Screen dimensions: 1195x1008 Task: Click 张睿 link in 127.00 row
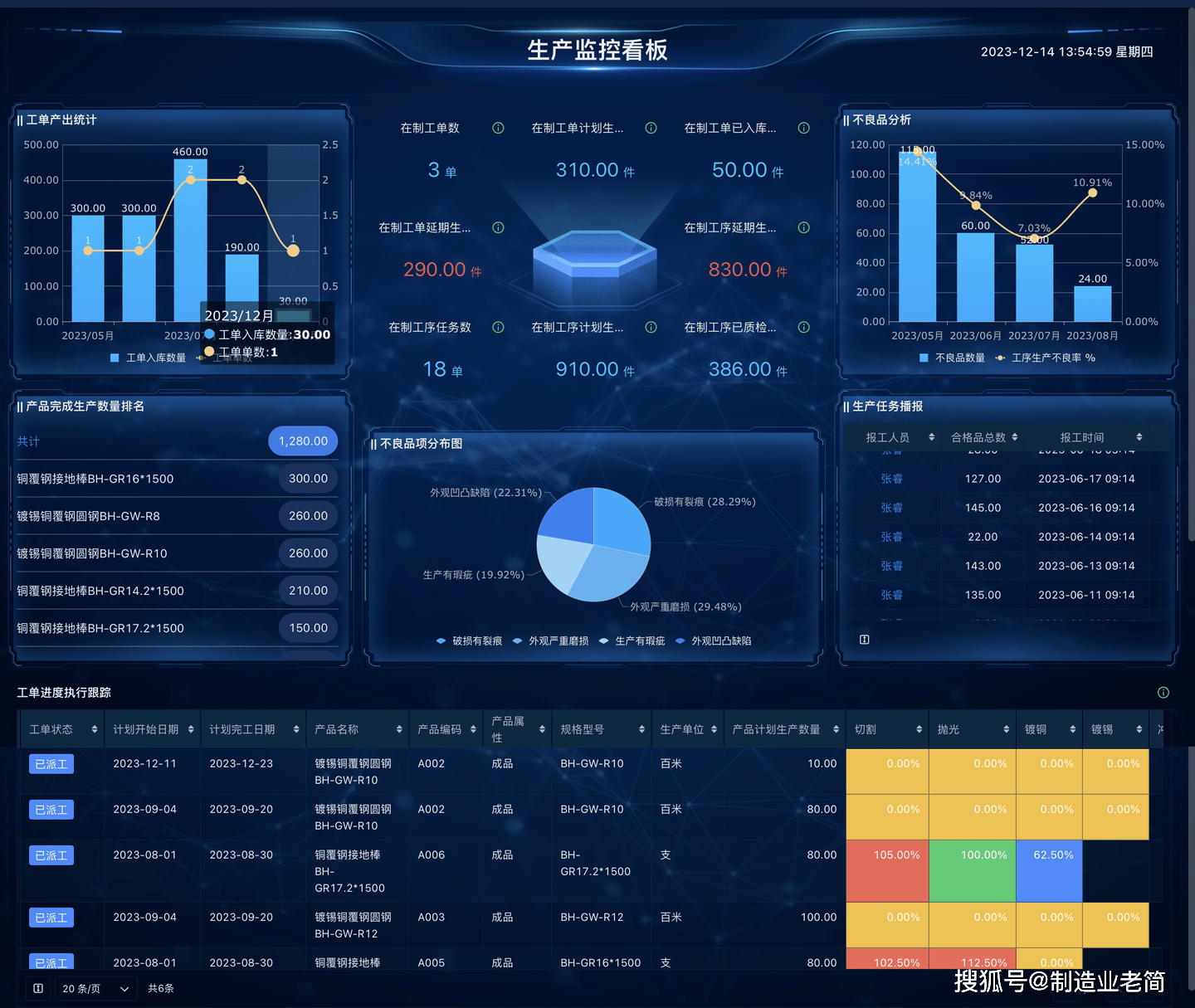tap(892, 479)
